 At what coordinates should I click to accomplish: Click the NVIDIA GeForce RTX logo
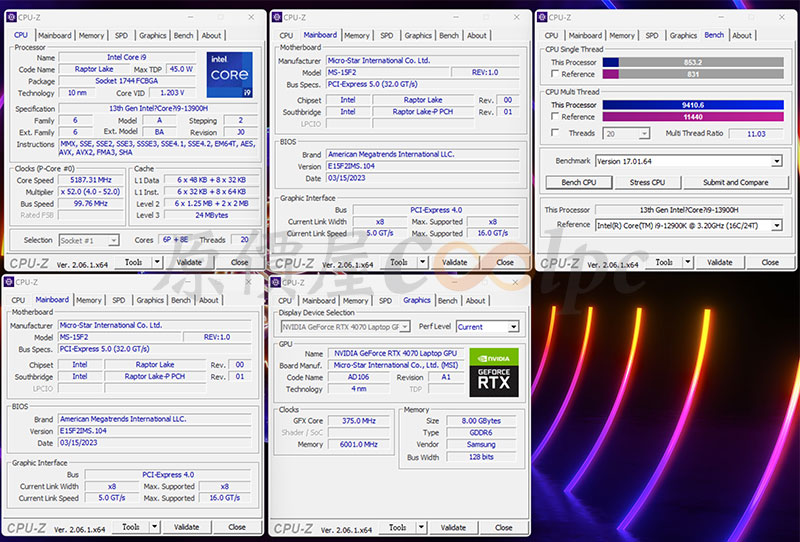click(x=494, y=373)
